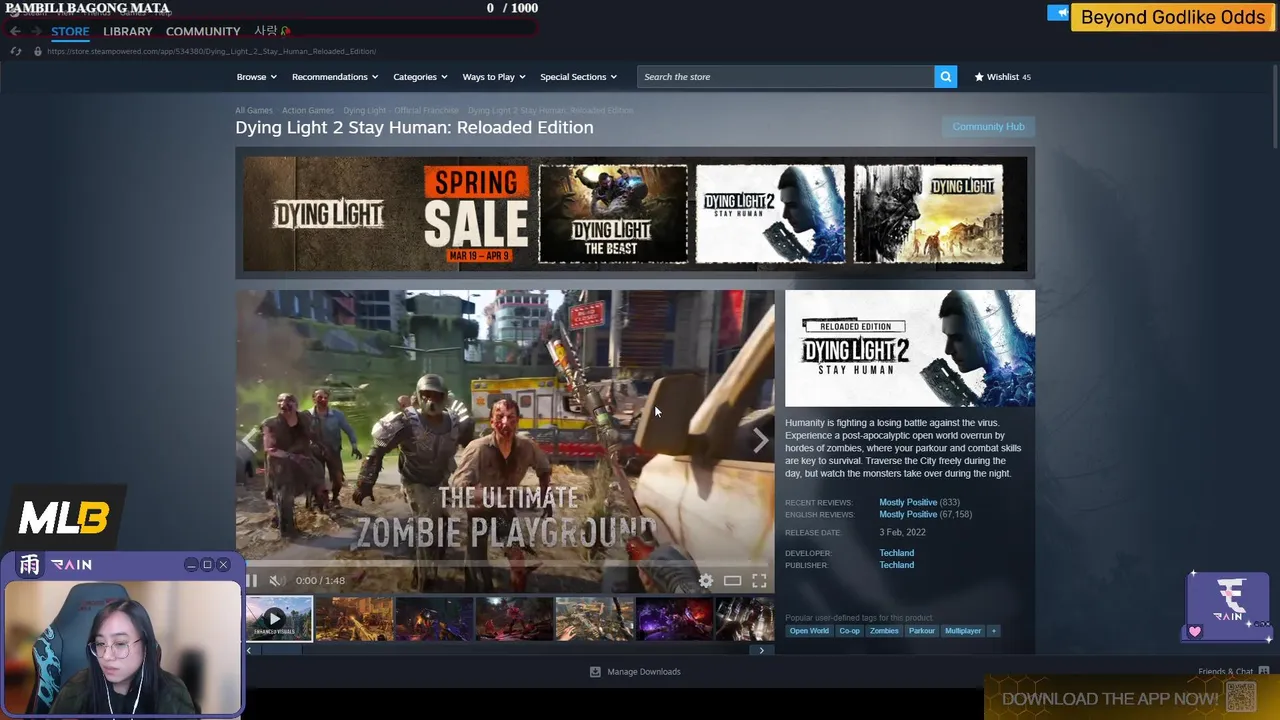
Task: Expand the Special Sections dropdown
Action: pyautogui.click(x=578, y=77)
